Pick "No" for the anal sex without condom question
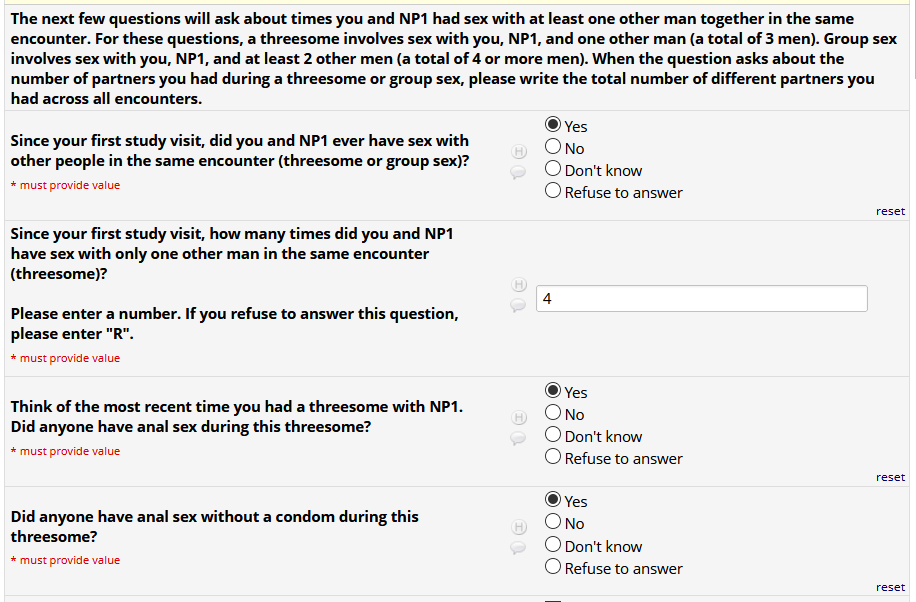This screenshot has height=602, width=916. (x=553, y=523)
